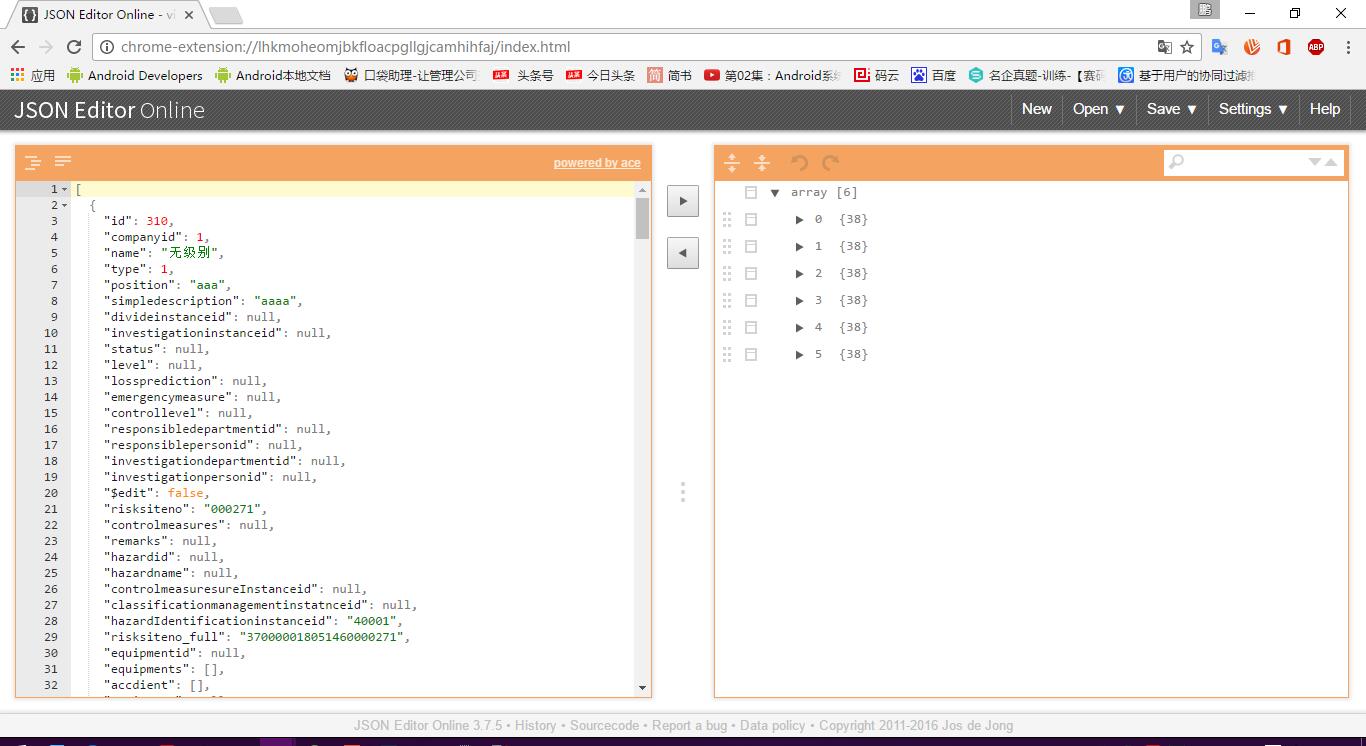1366x746 pixels.
Task: Open the Save dropdown menu
Action: coord(1172,109)
